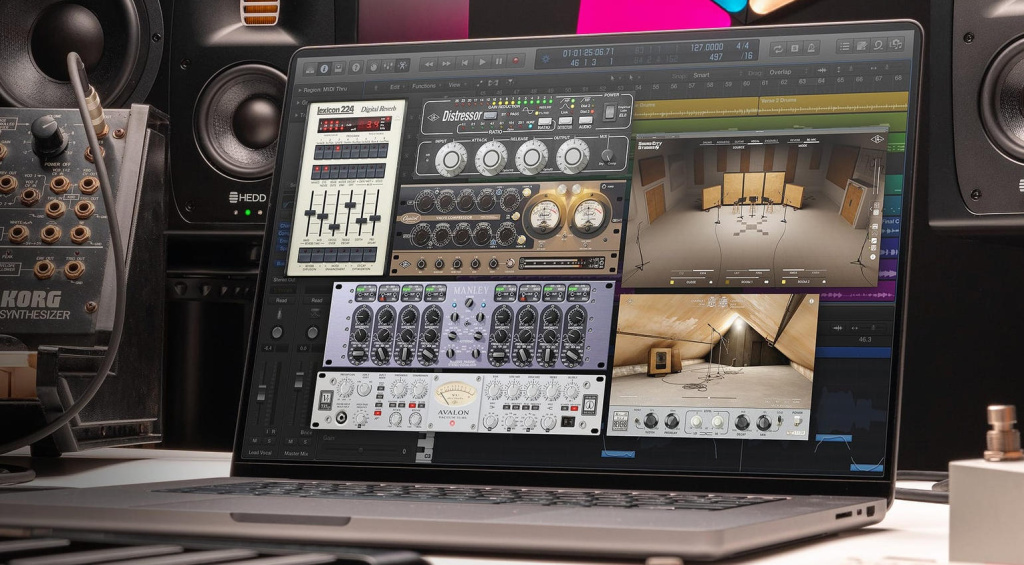1024x565 pixels.
Task: Open the Functions menu
Action: [x=423, y=86]
